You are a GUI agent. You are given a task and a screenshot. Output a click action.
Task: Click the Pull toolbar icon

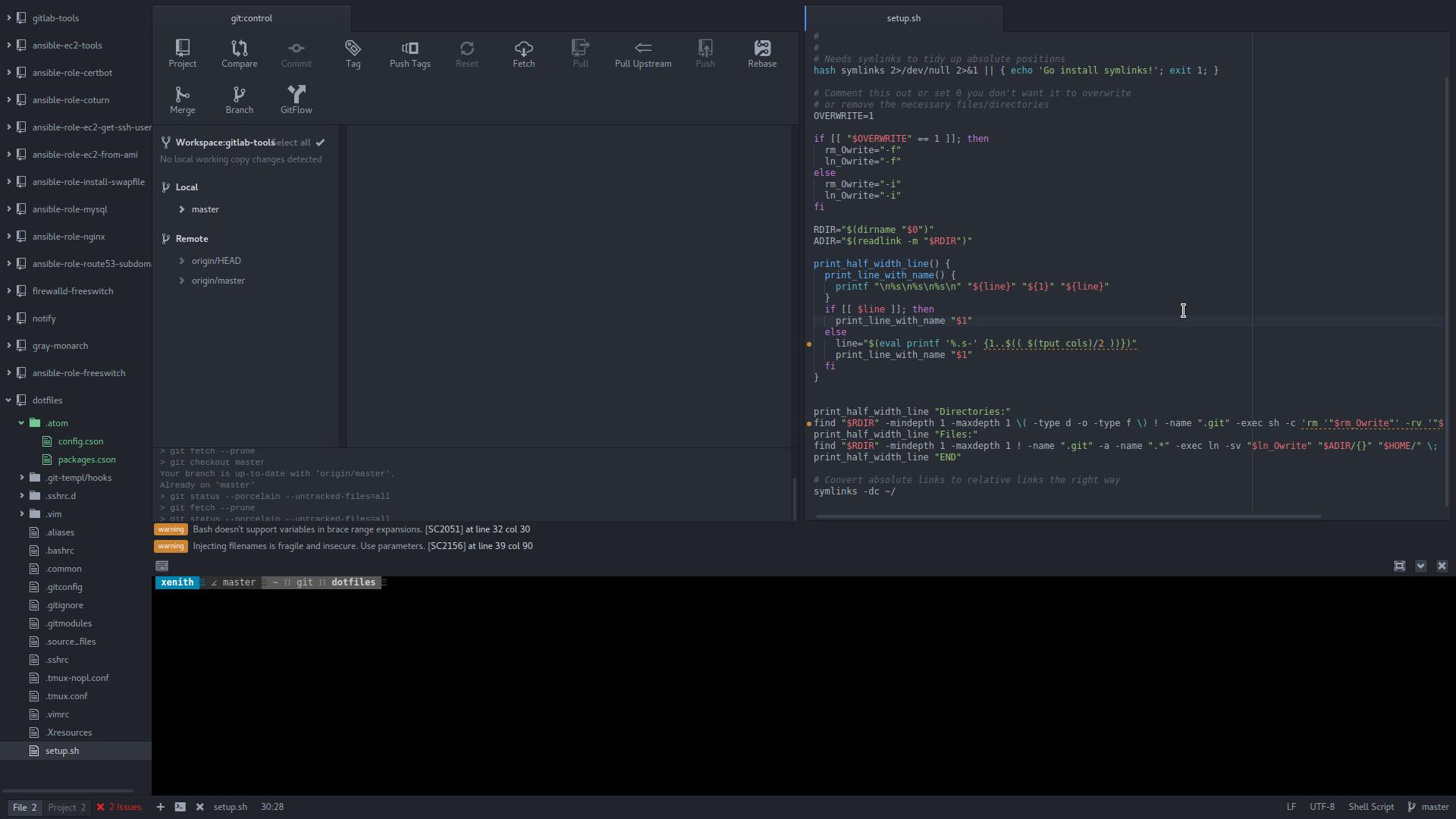(x=580, y=54)
